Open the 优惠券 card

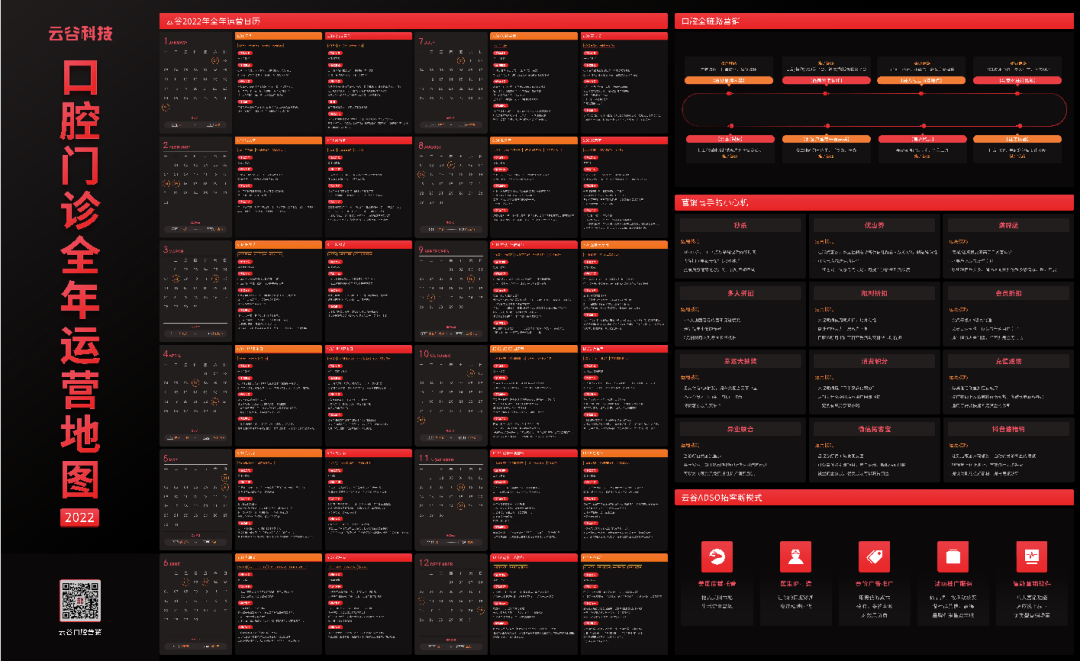coord(874,246)
